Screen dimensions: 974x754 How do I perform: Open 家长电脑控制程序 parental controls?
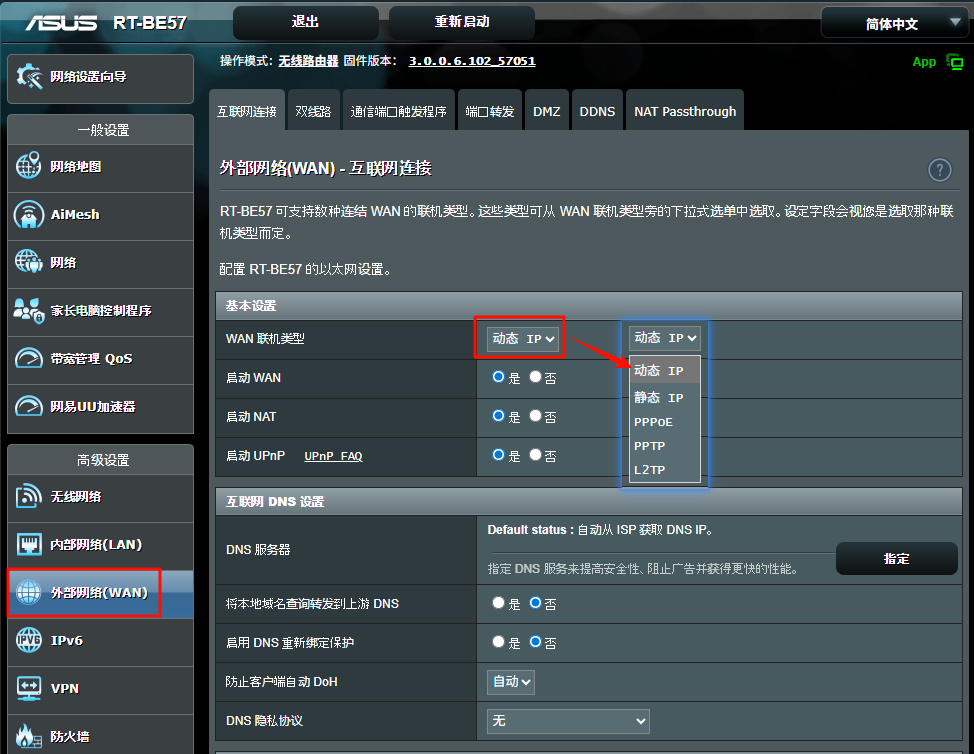(100, 312)
